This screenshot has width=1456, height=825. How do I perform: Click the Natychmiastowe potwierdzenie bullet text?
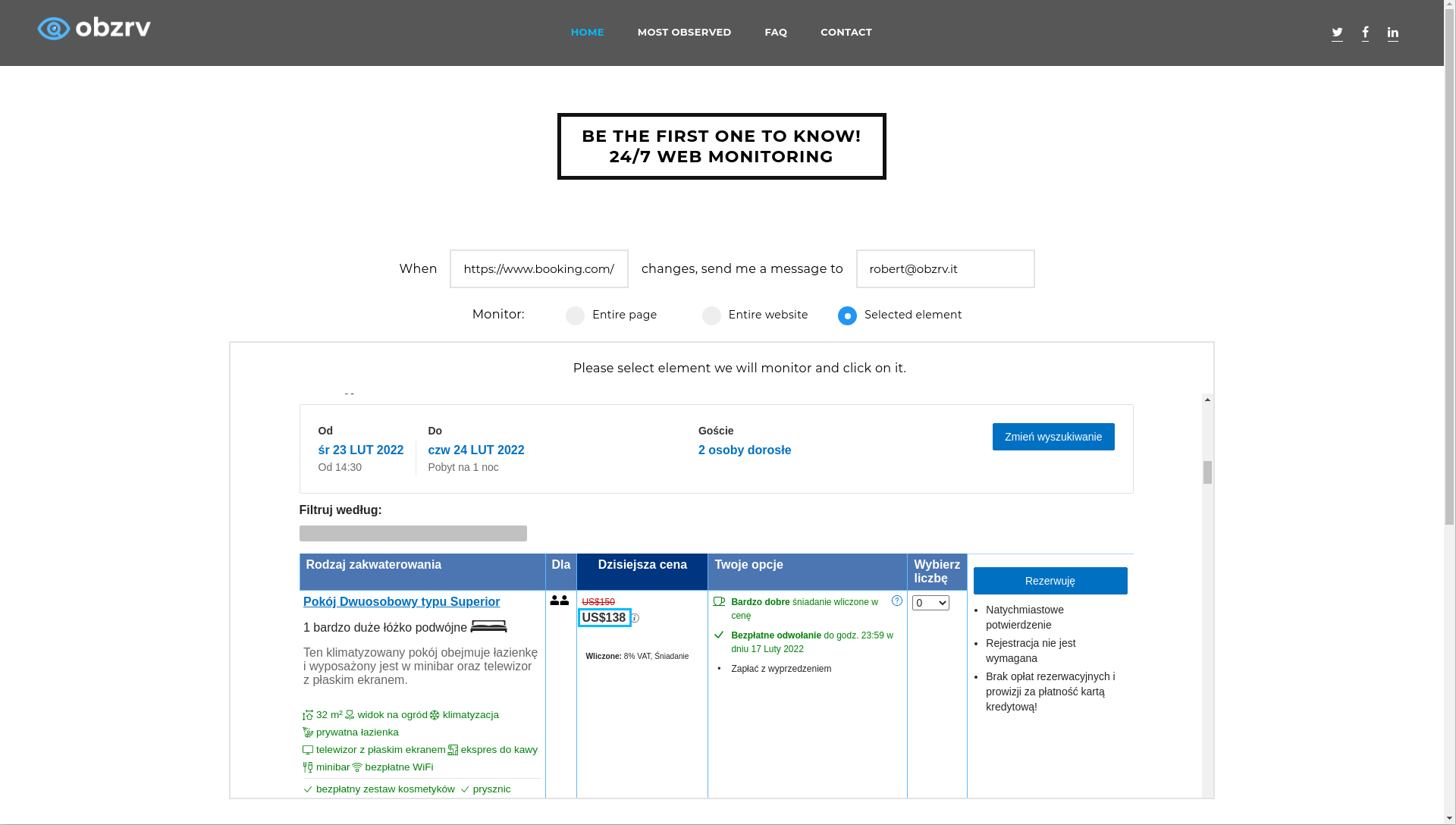click(x=1025, y=617)
